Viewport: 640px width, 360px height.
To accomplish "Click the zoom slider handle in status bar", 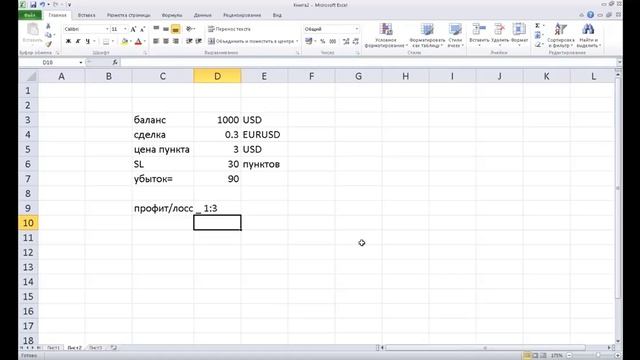I will [598, 356].
